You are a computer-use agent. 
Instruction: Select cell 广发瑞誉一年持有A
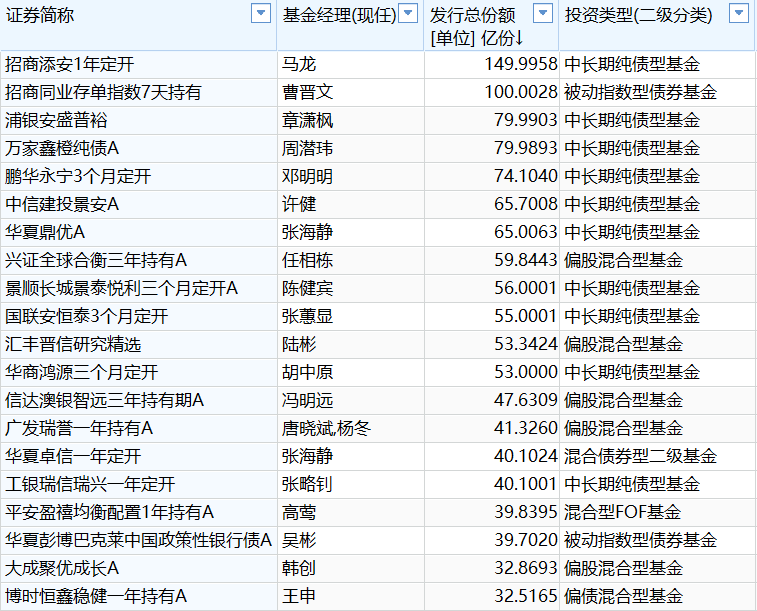point(139,428)
